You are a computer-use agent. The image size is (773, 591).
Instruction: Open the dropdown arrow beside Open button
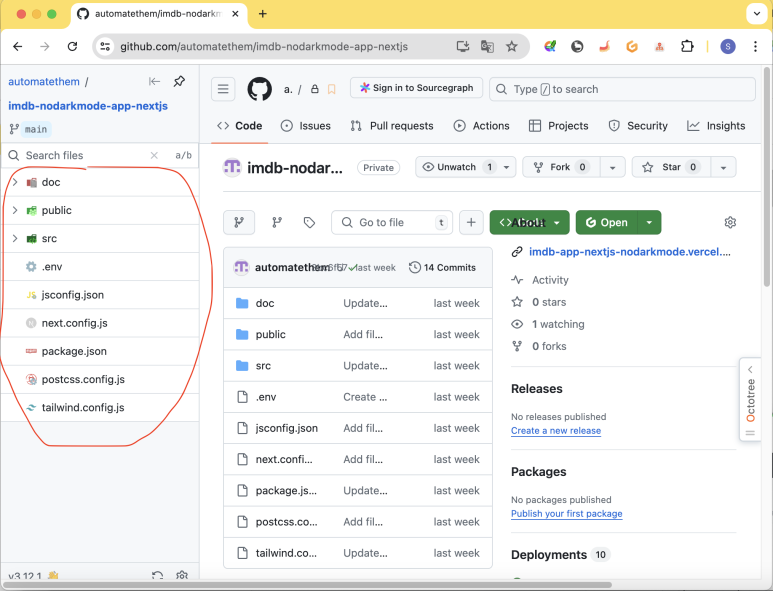click(649, 223)
